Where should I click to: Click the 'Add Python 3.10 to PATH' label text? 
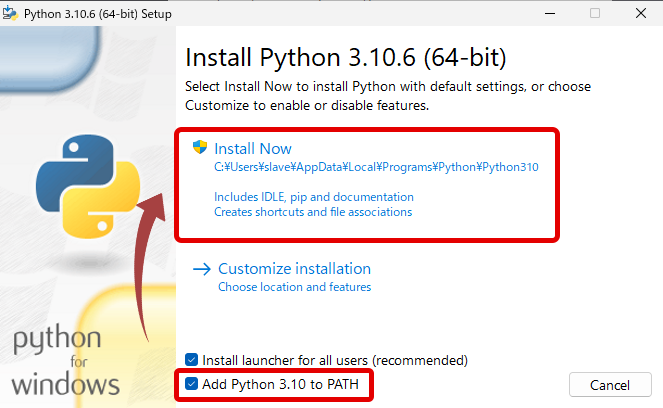280,384
